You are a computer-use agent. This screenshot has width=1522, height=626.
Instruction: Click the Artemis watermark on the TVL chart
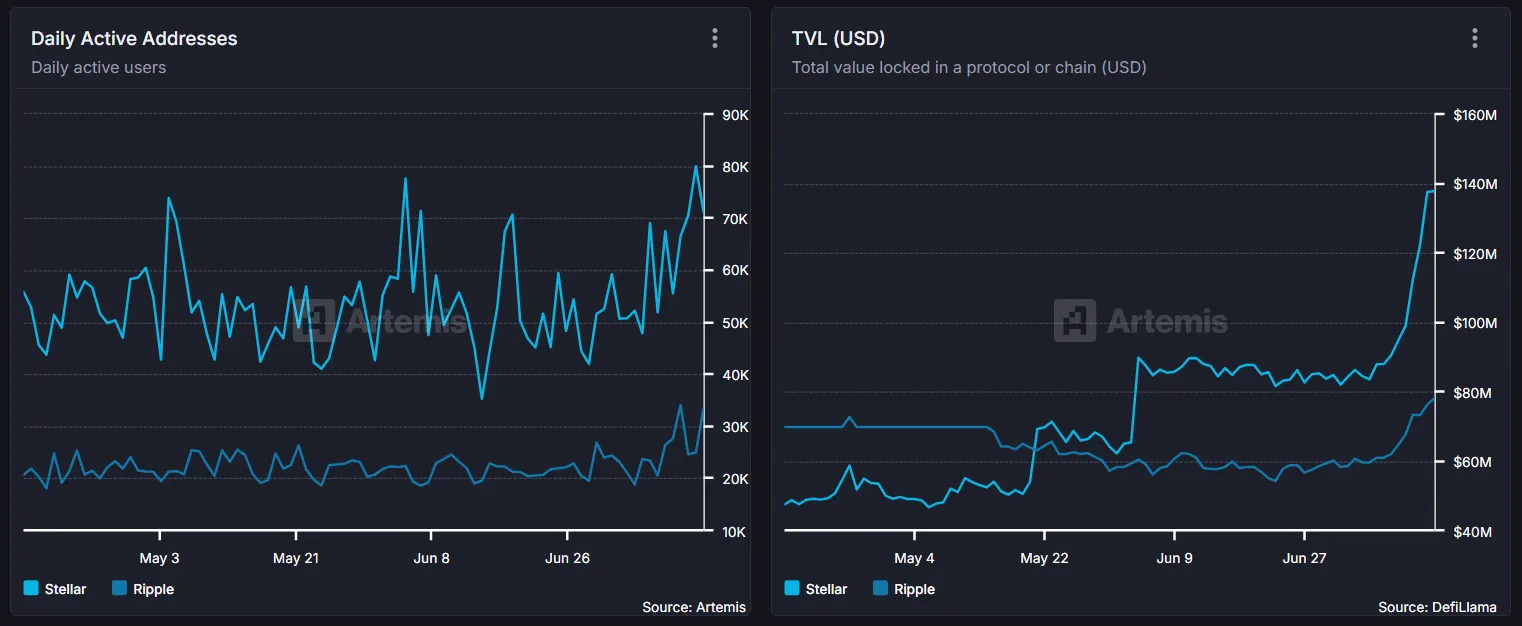coord(1143,322)
